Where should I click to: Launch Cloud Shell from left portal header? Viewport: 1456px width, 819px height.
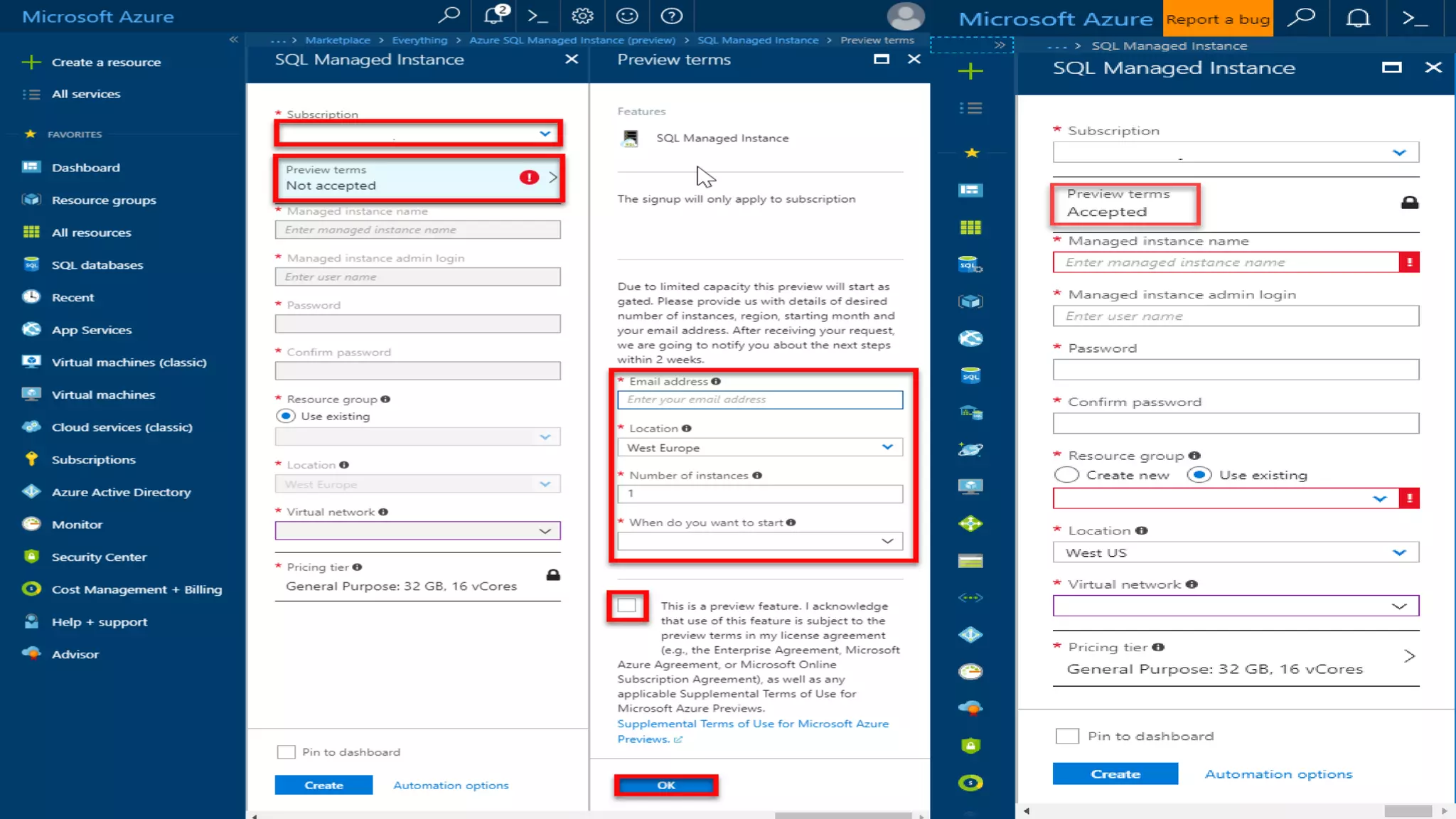coord(537,16)
